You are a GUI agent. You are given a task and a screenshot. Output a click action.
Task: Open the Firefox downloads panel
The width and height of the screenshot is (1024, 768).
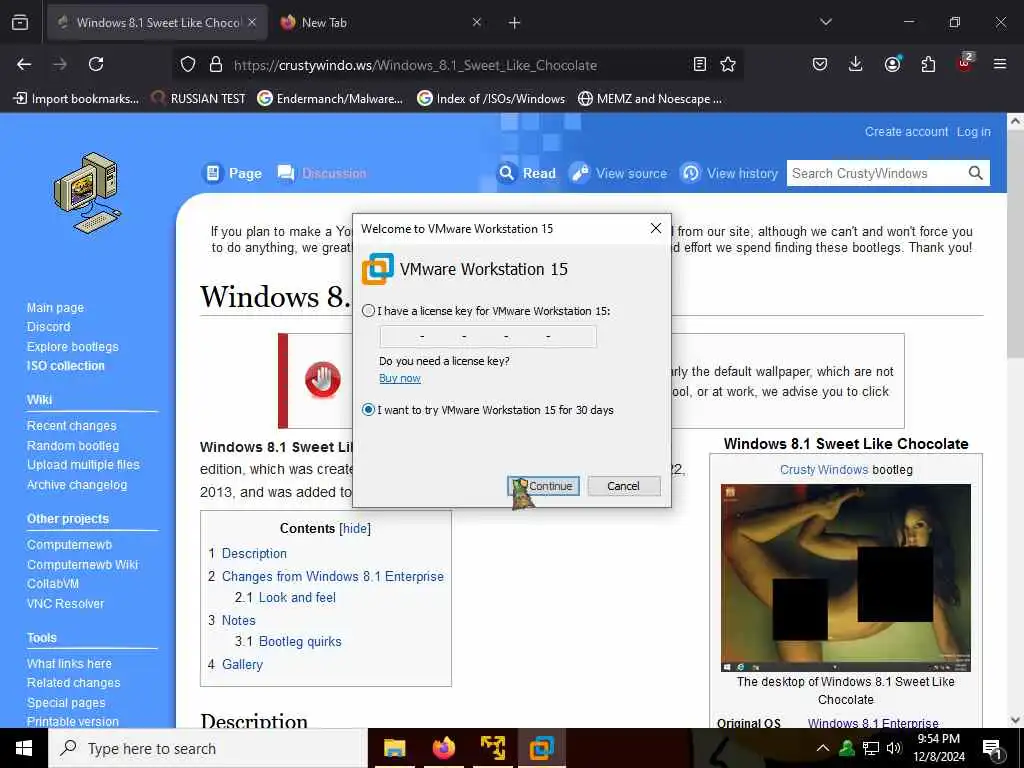click(x=856, y=64)
